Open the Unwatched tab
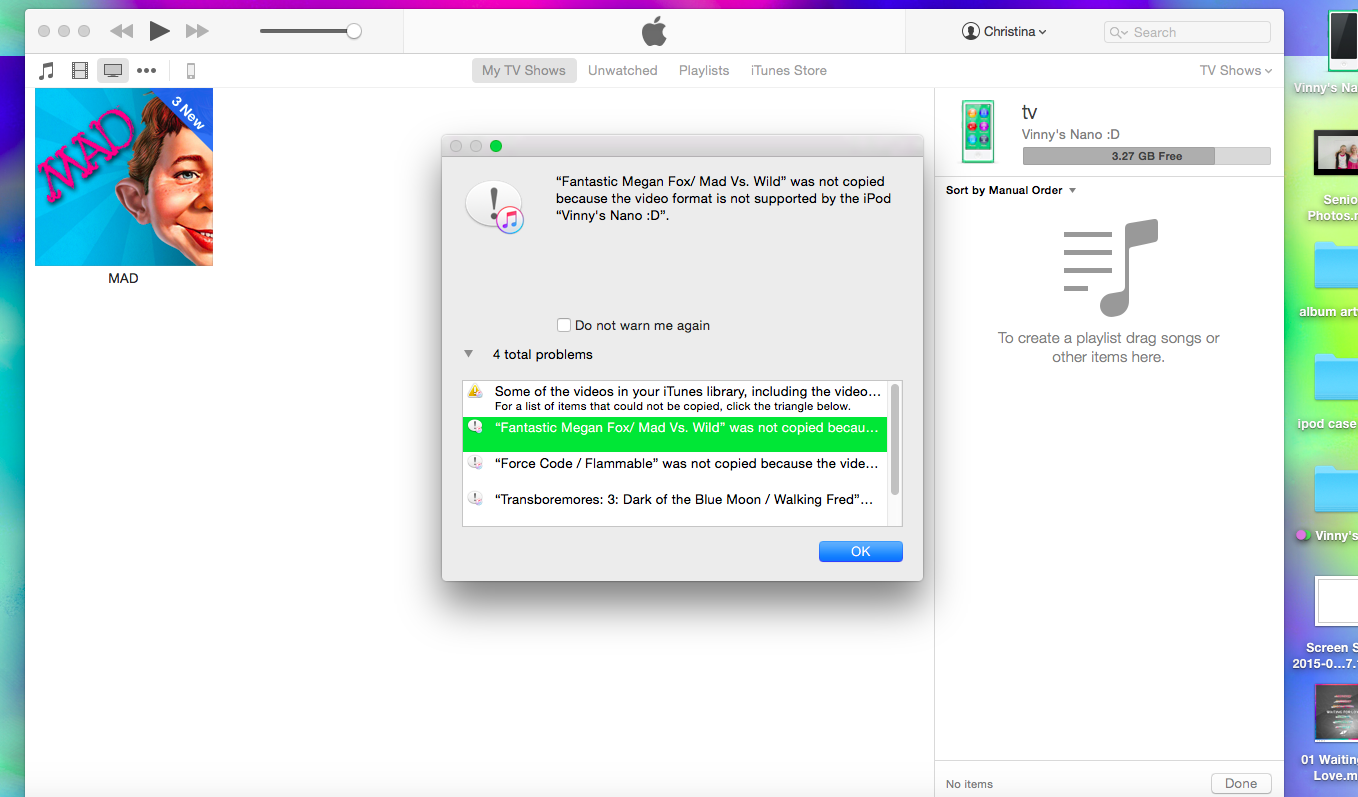The width and height of the screenshot is (1358, 797). (x=623, y=70)
